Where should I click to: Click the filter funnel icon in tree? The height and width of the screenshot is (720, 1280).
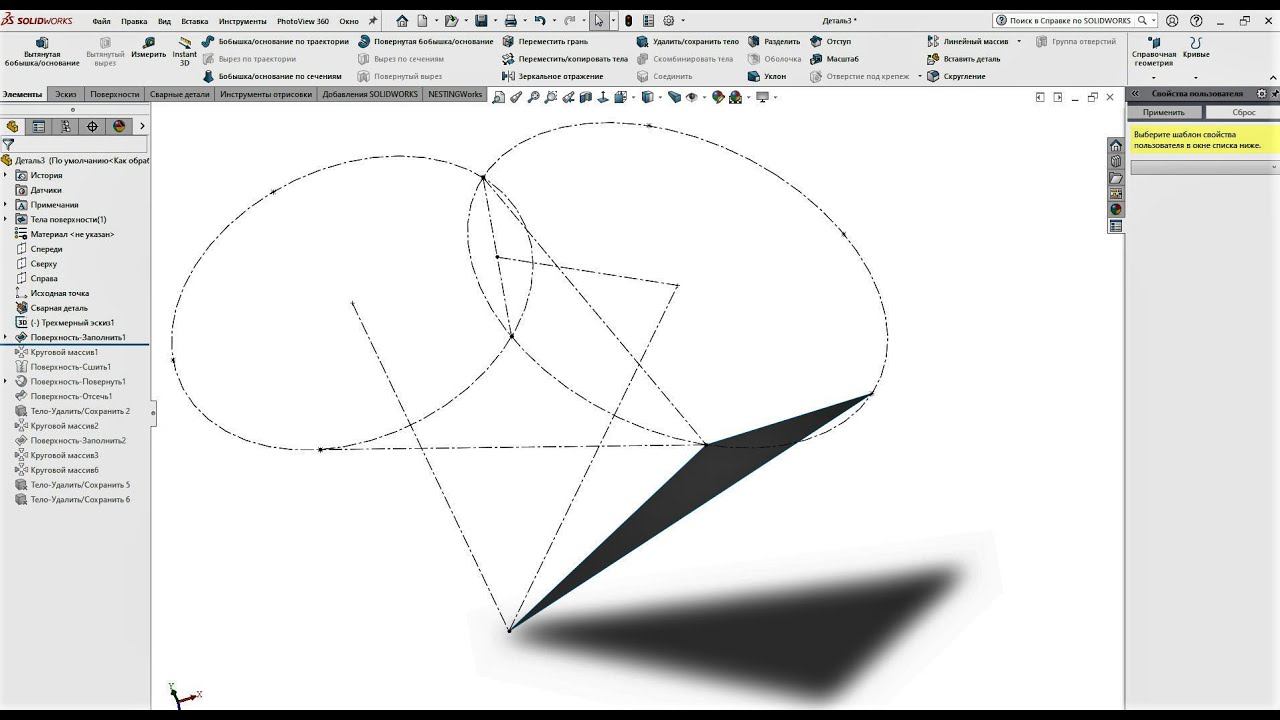tap(8, 144)
